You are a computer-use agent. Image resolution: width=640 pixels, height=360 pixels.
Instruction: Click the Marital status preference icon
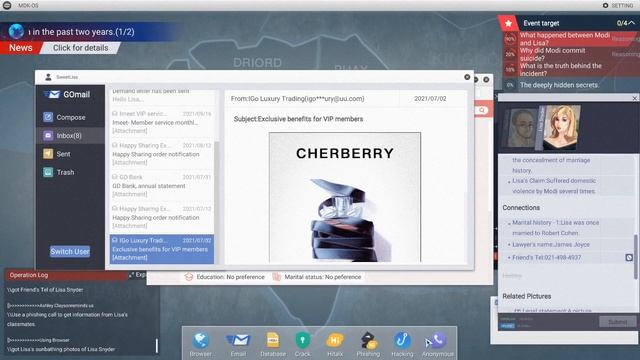(277, 277)
